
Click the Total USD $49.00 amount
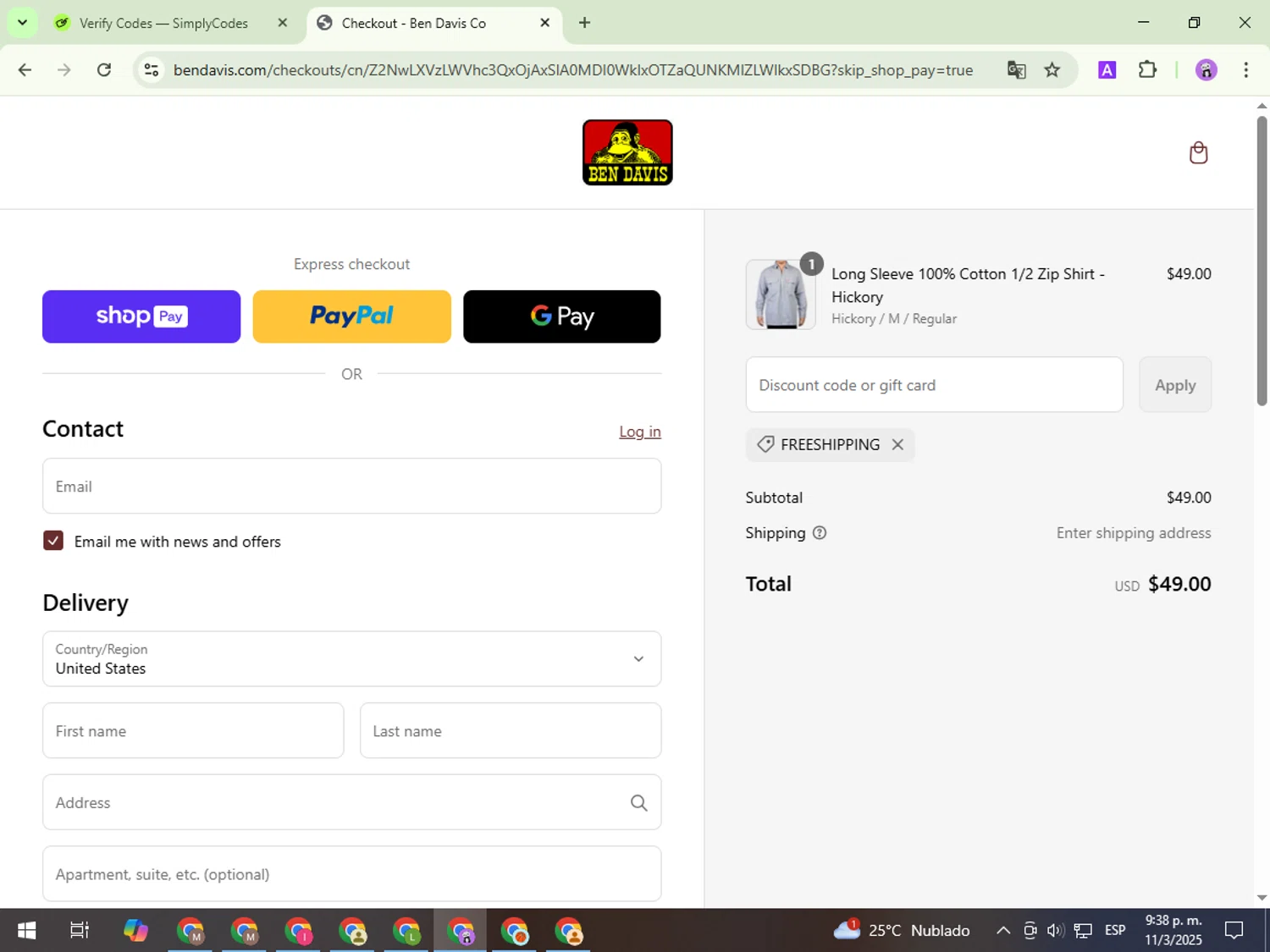[1162, 584]
